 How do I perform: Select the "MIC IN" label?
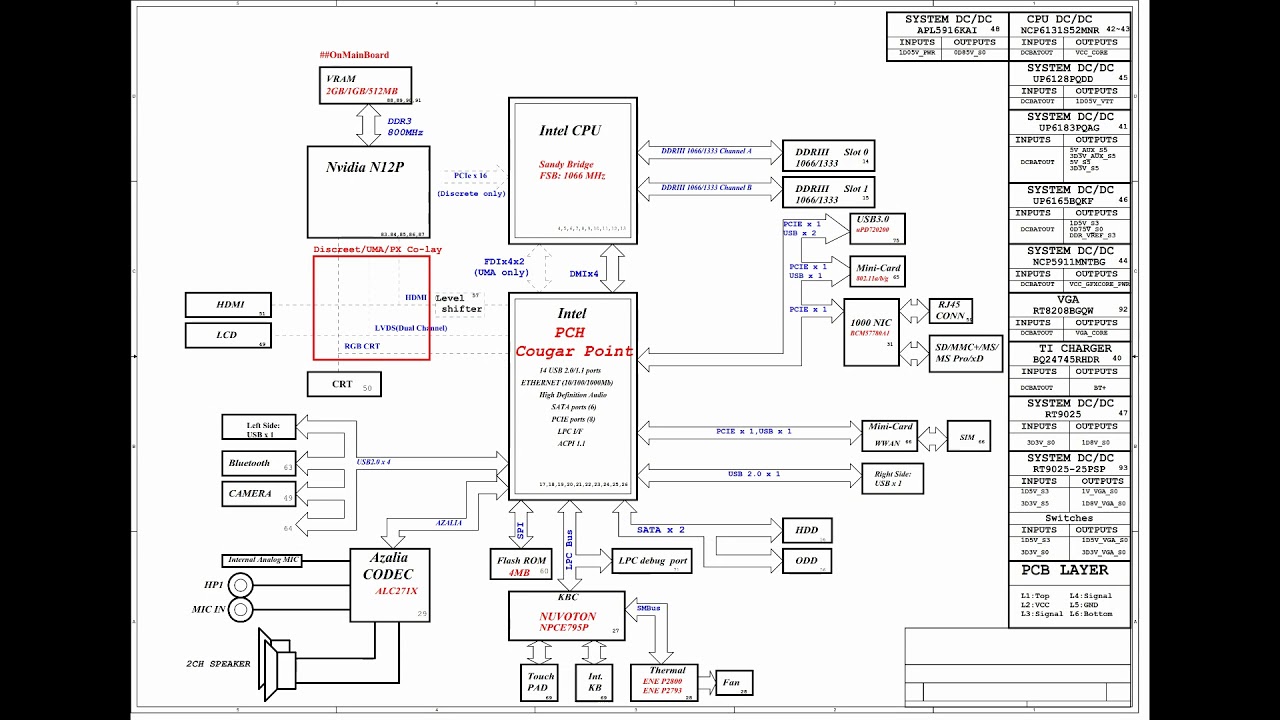pyautogui.click(x=208, y=609)
